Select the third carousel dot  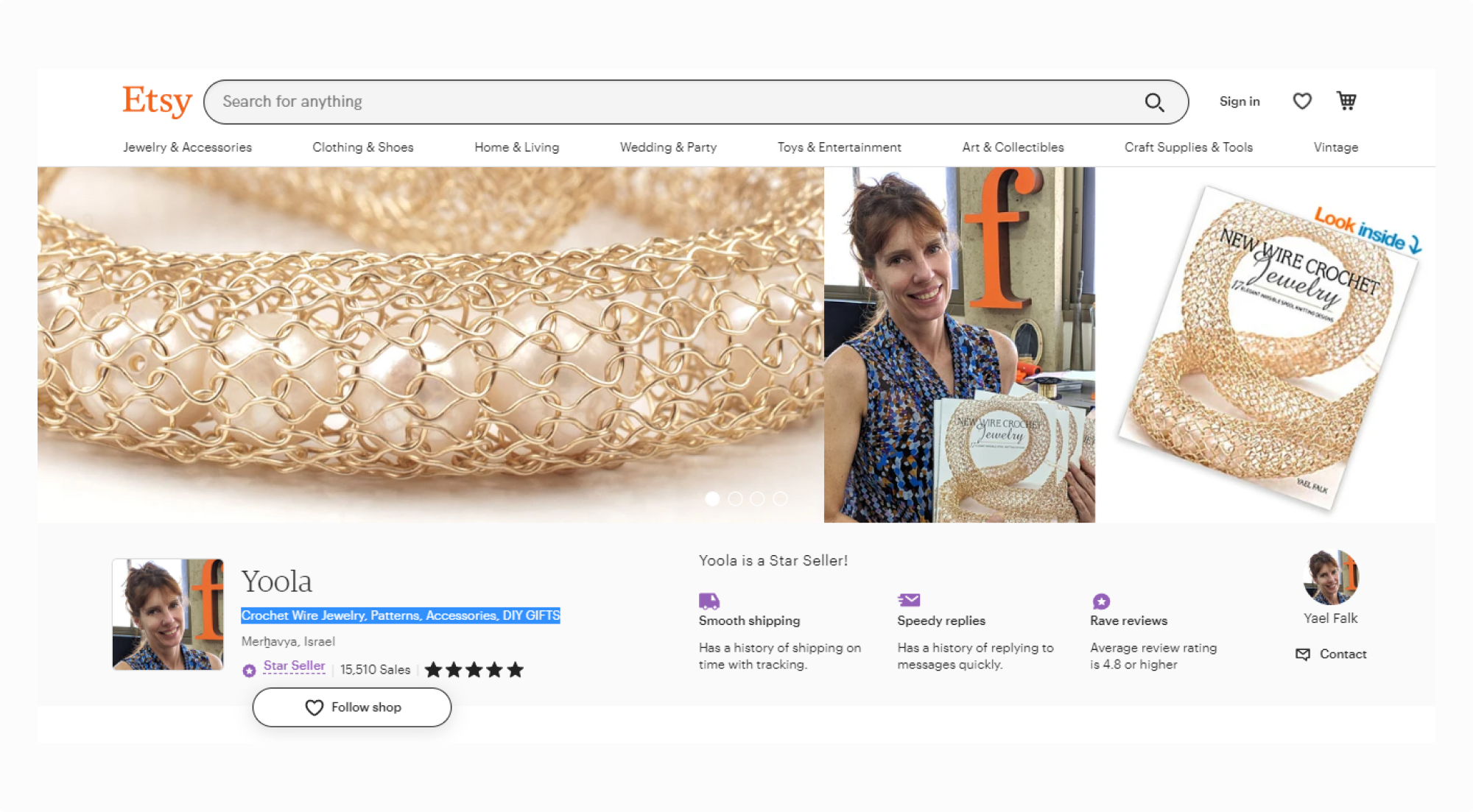757,498
